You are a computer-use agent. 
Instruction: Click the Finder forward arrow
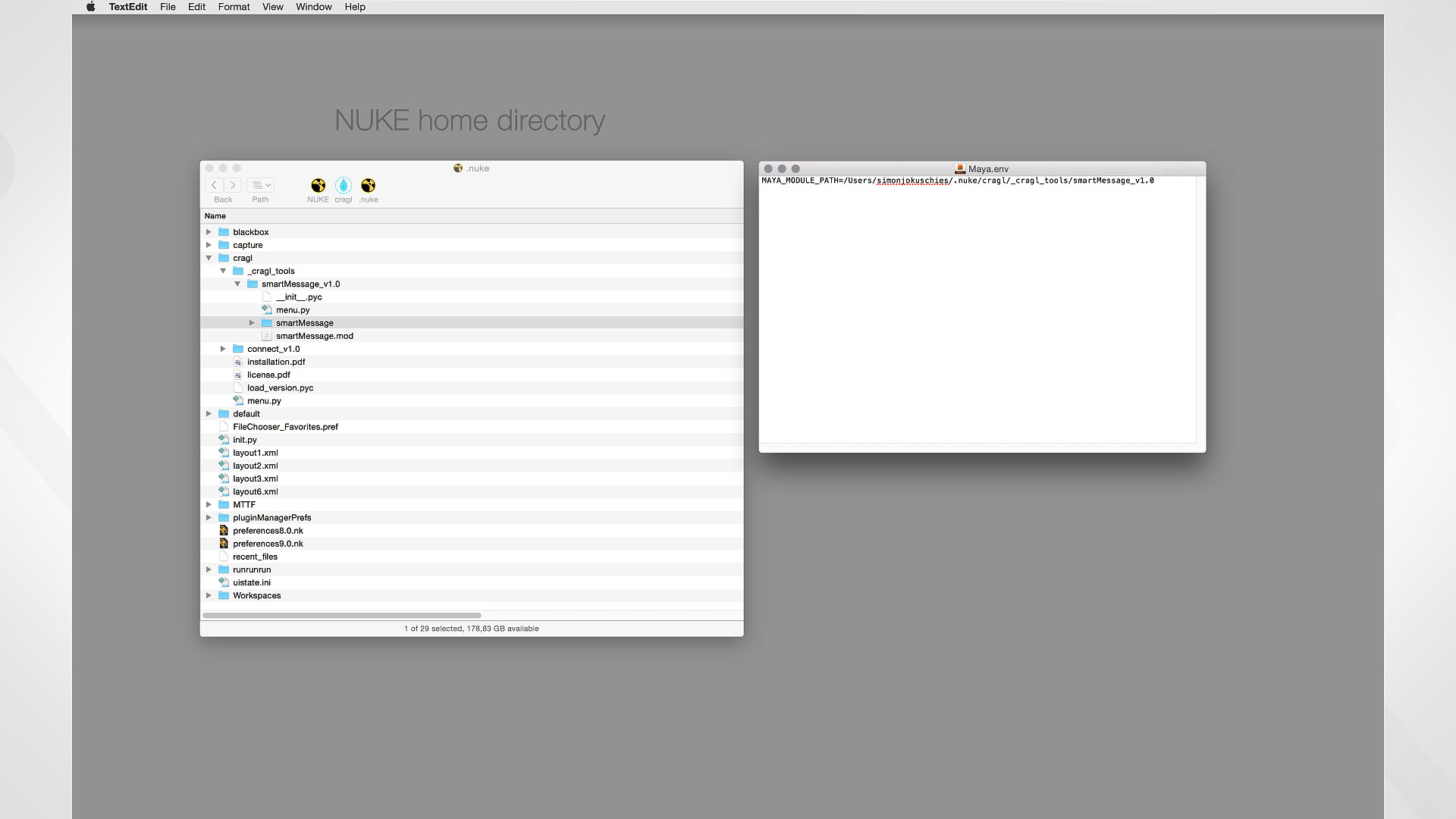(x=233, y=185)
